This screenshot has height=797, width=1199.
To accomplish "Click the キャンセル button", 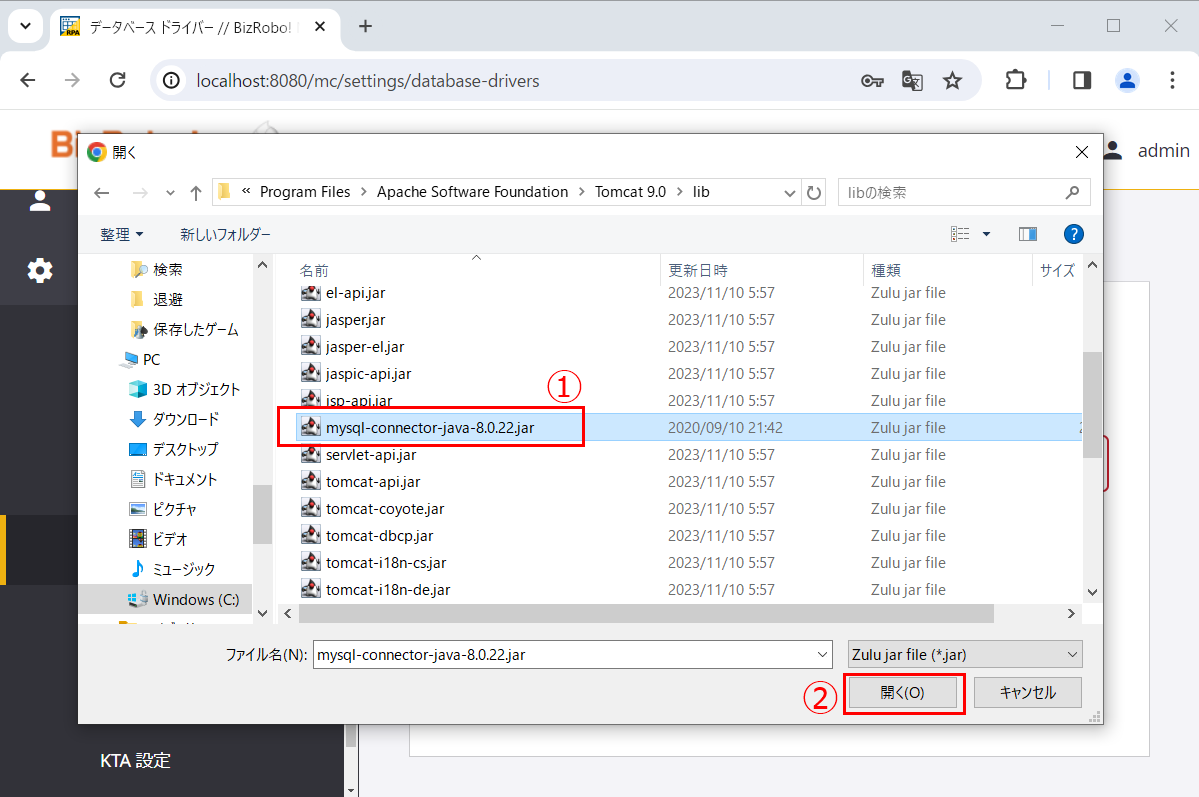I will [1028, 693].
